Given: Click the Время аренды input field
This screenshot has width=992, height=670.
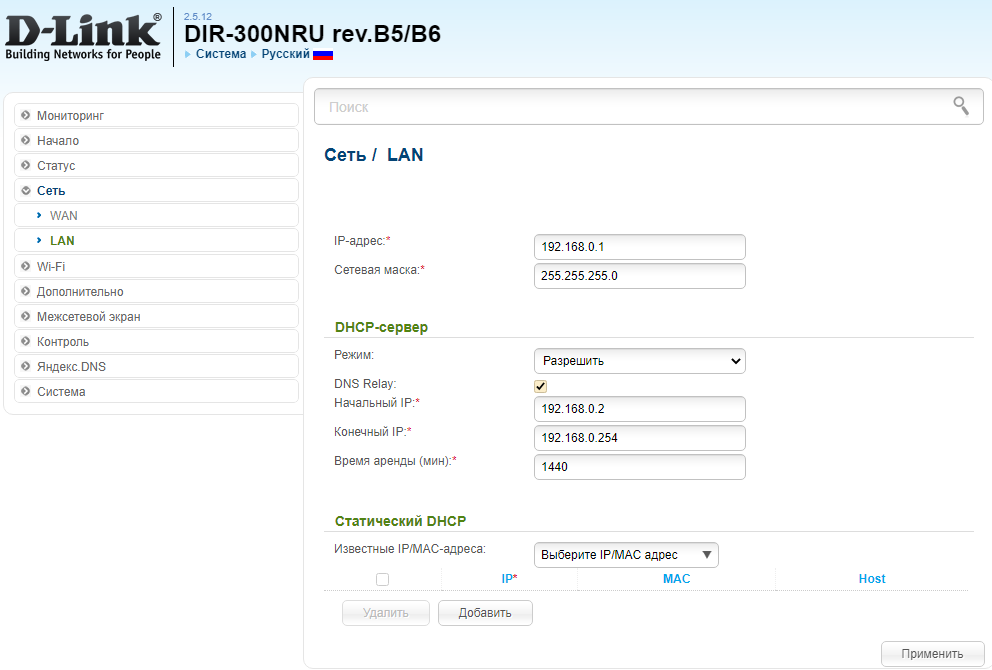Looking at the screenshot, I should (x=640, y=467).
